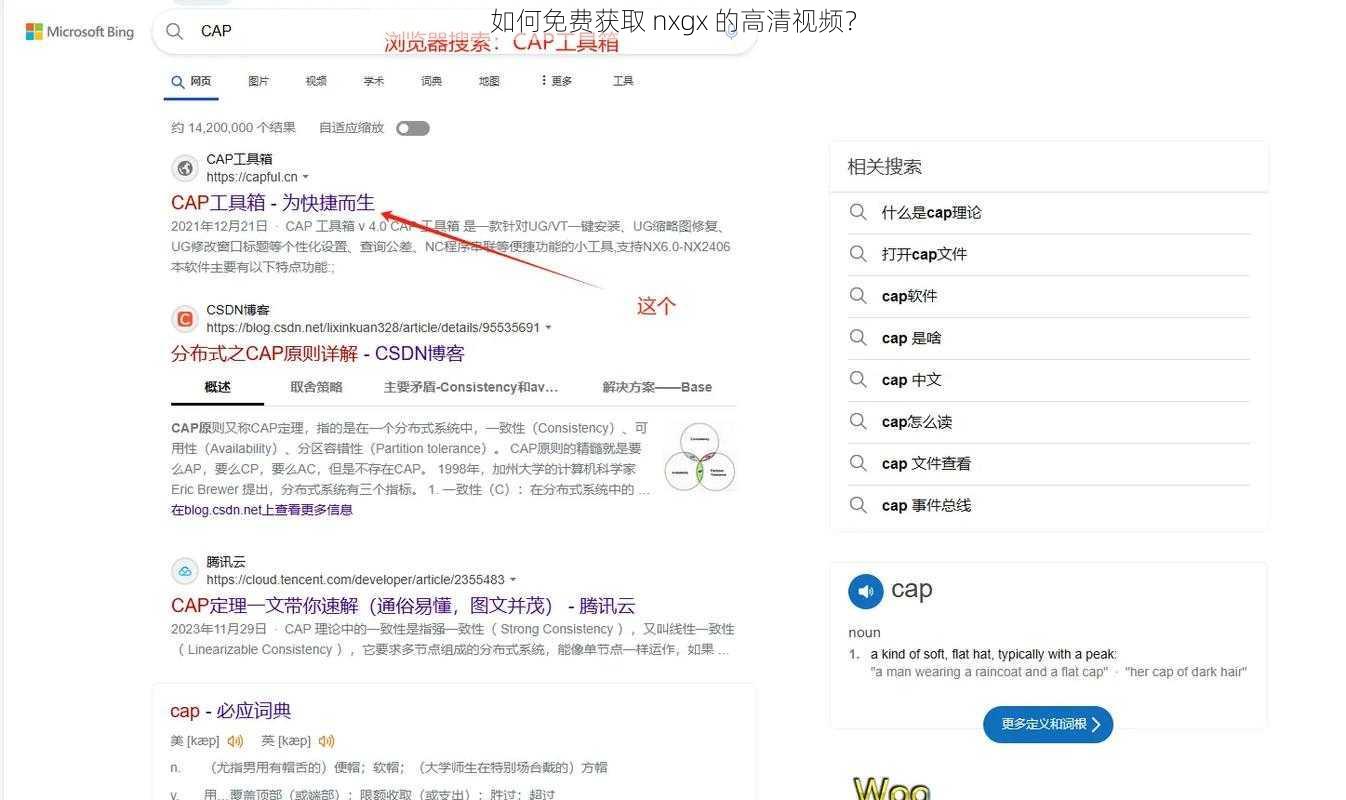This screenshot has width=1346, height=800.
Task: Click search icon beside cap怎么读
Action: coord(858,422)
